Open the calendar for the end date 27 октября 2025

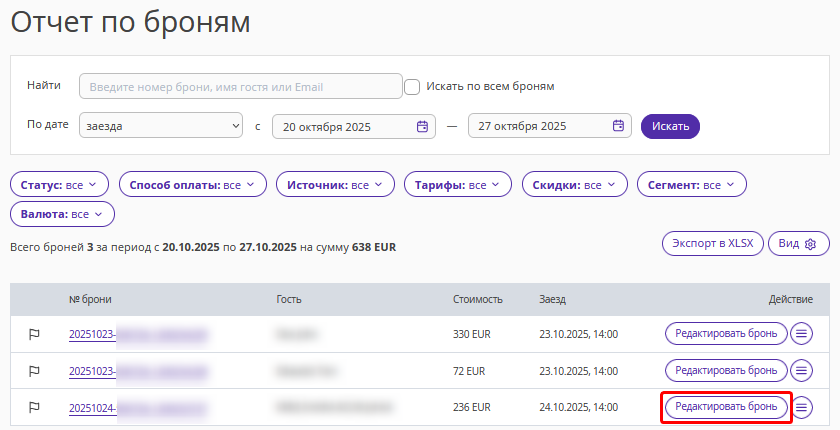pyautogui.click(x=618, y=126)
